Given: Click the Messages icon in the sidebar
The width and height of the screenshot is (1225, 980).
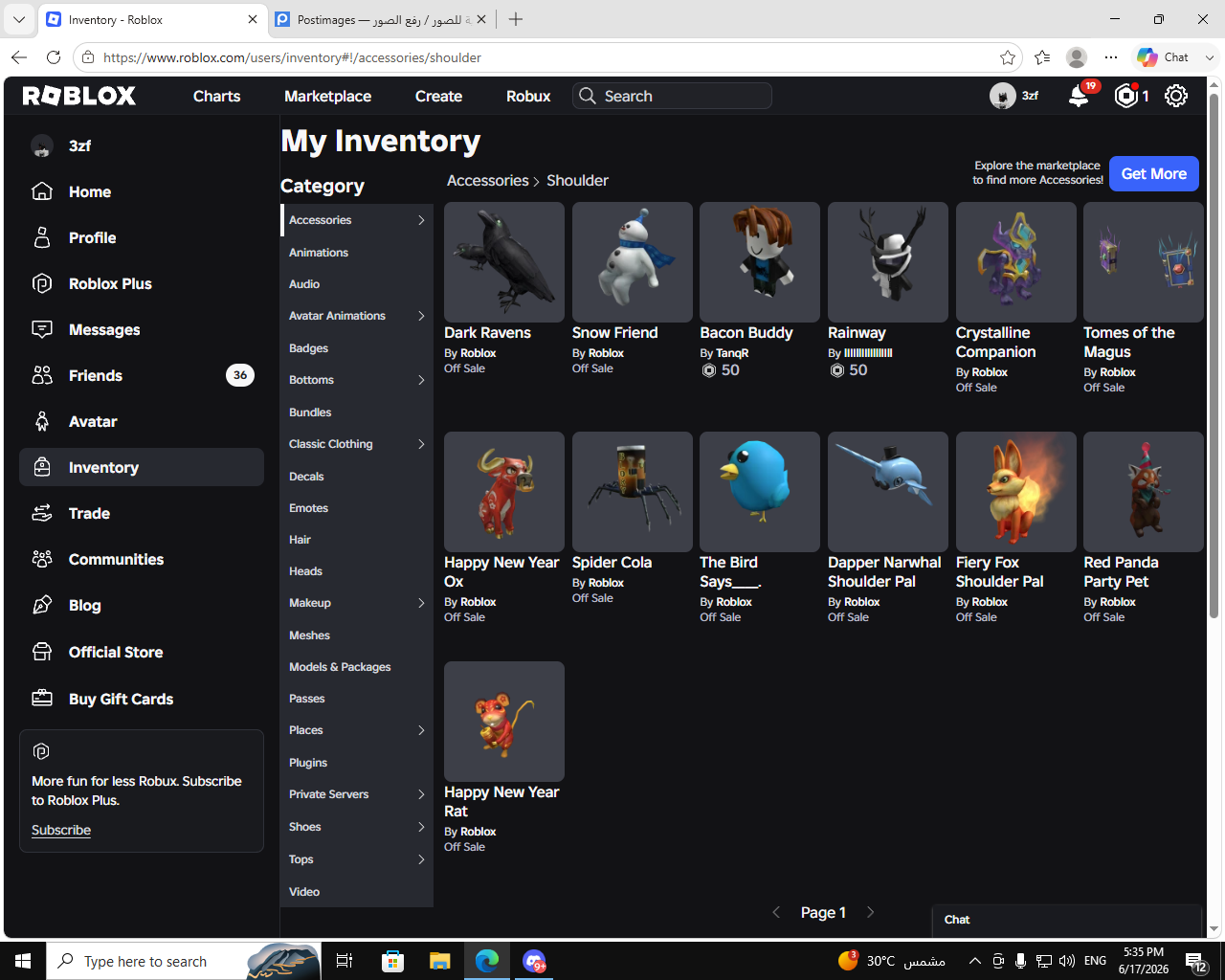Looking at the screenshot, I should (42, 329).
